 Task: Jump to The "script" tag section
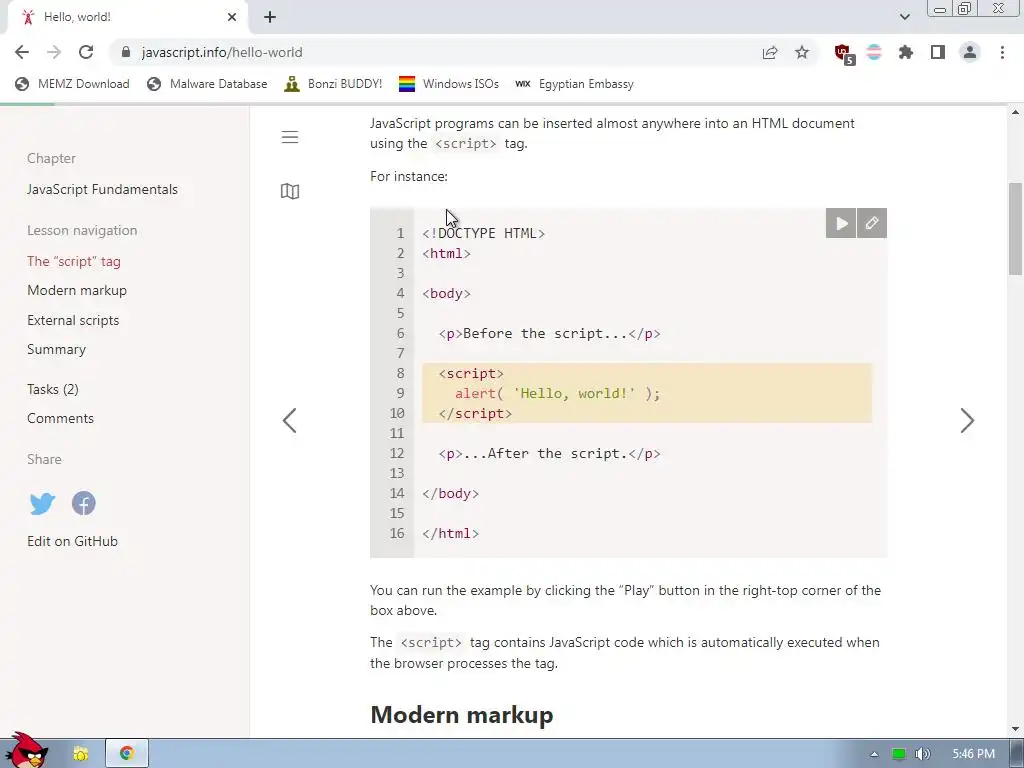[x=74, y=261]
